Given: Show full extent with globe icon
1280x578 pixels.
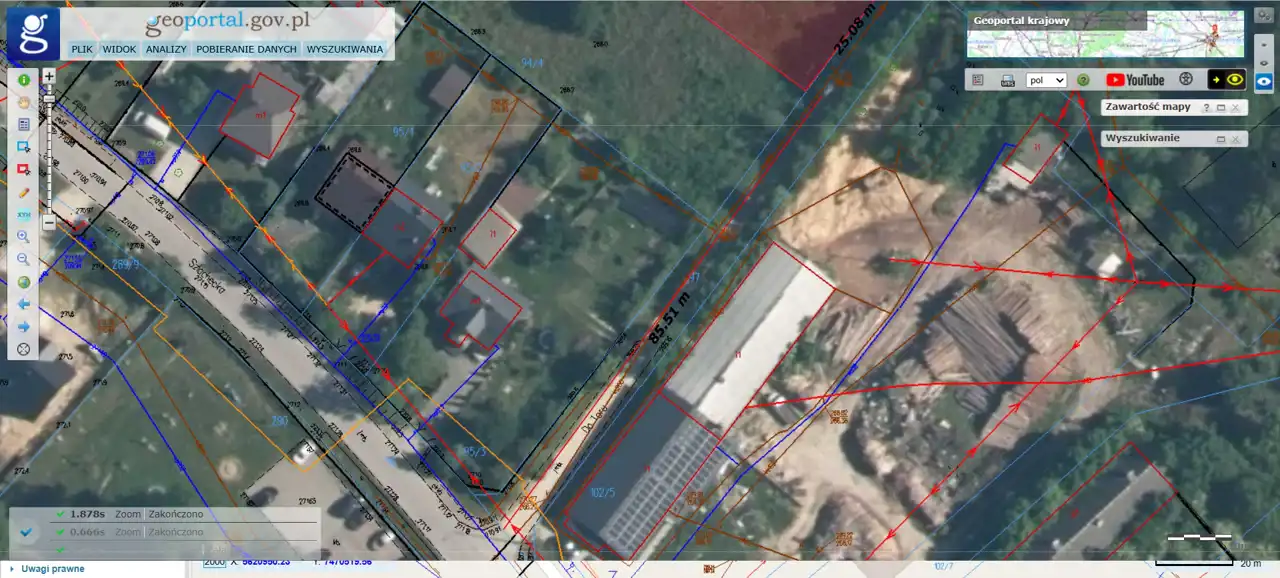Looking at the screenshot, I should click(x=23, y=282).
